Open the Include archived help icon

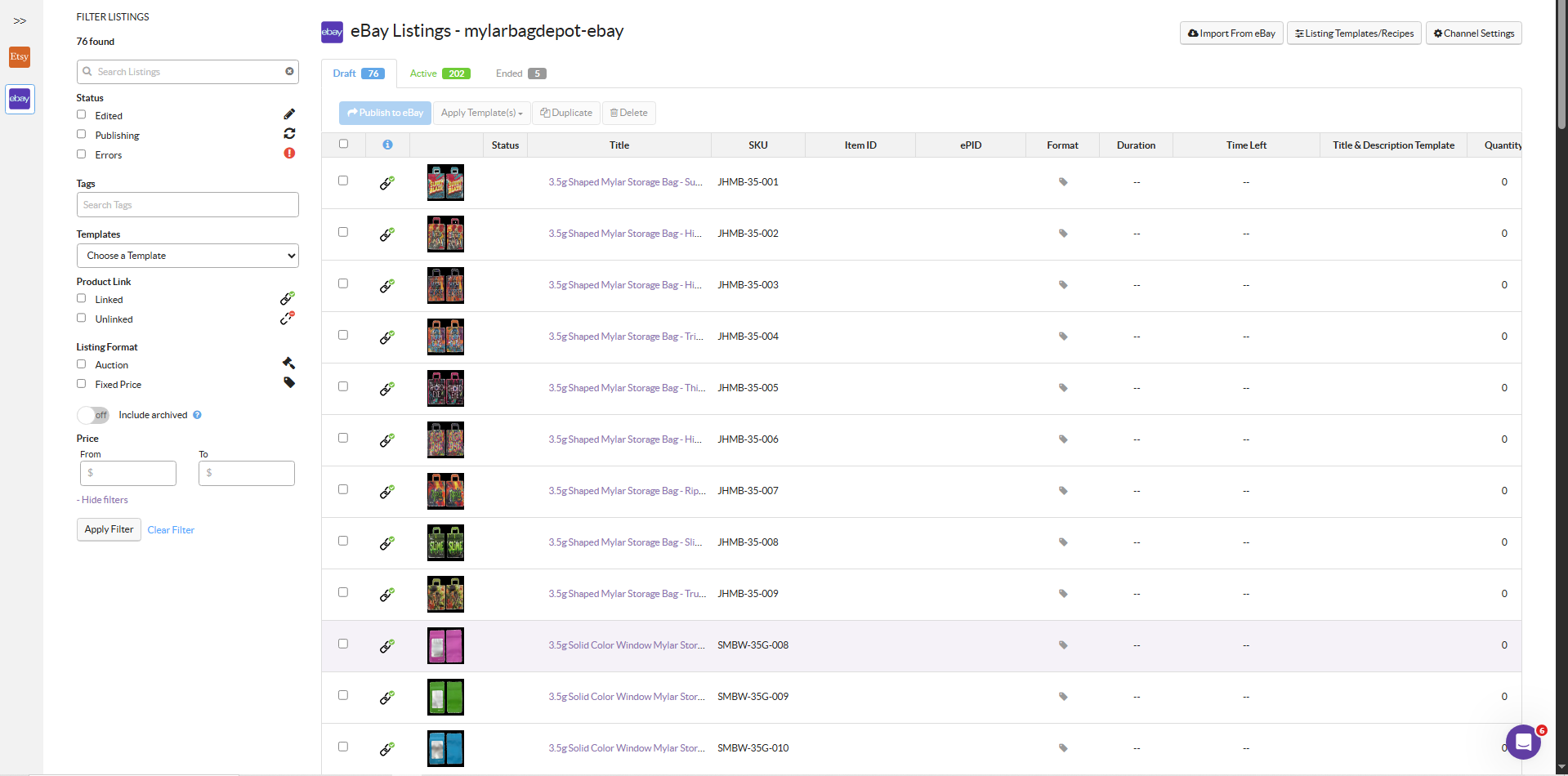pyautogui.click(x=197, y=415)
